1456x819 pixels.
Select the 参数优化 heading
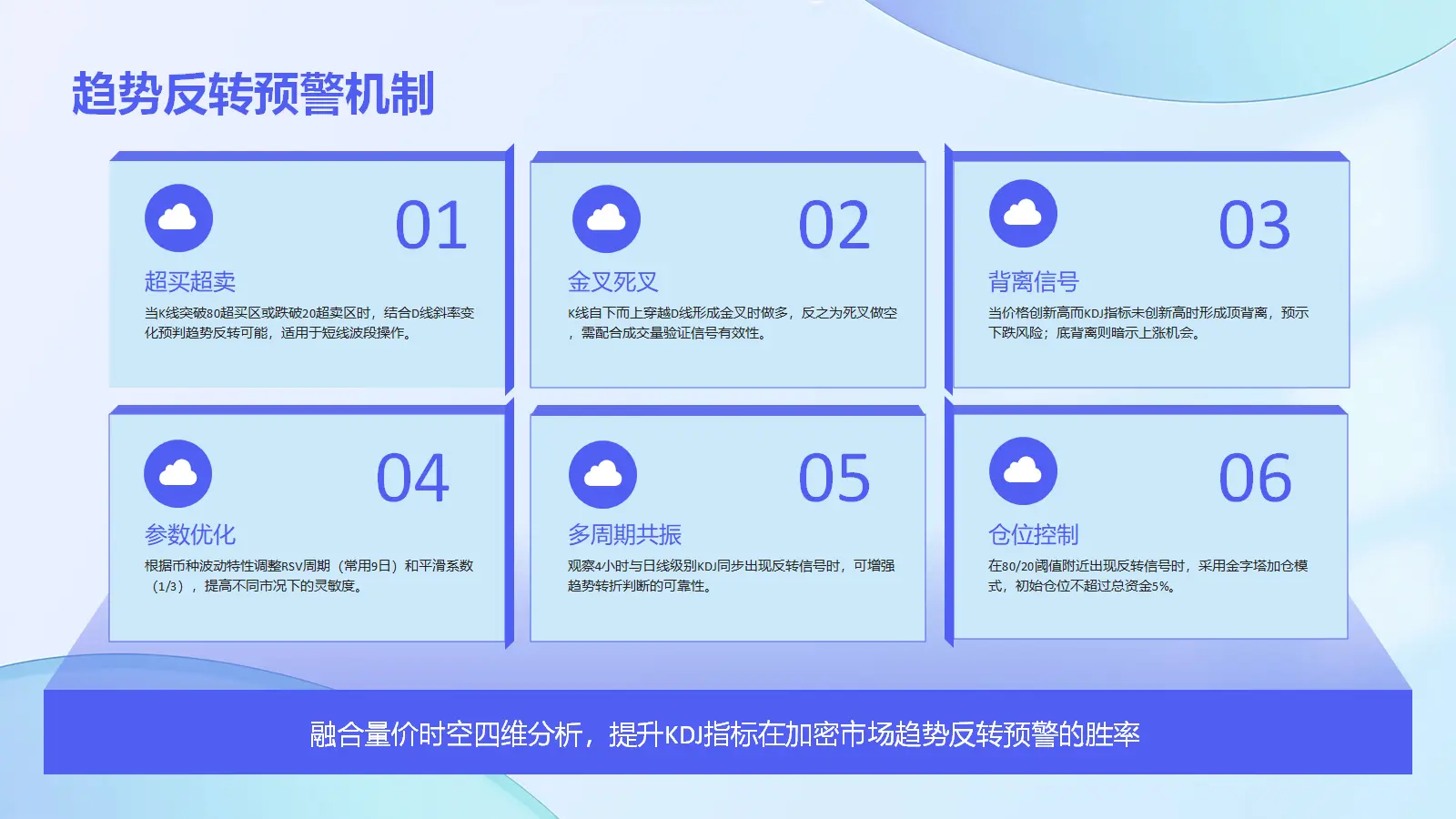click(190, 535)
